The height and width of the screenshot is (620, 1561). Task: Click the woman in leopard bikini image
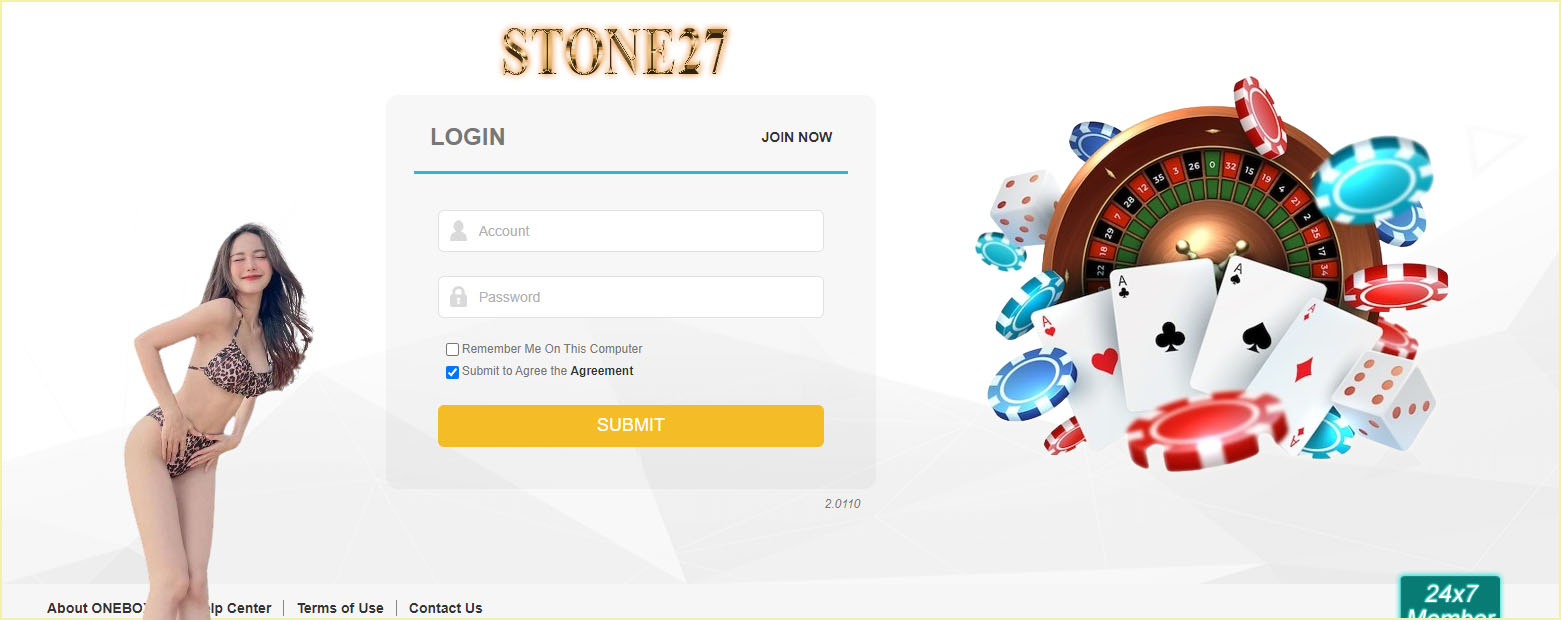(x=215, y=420)
